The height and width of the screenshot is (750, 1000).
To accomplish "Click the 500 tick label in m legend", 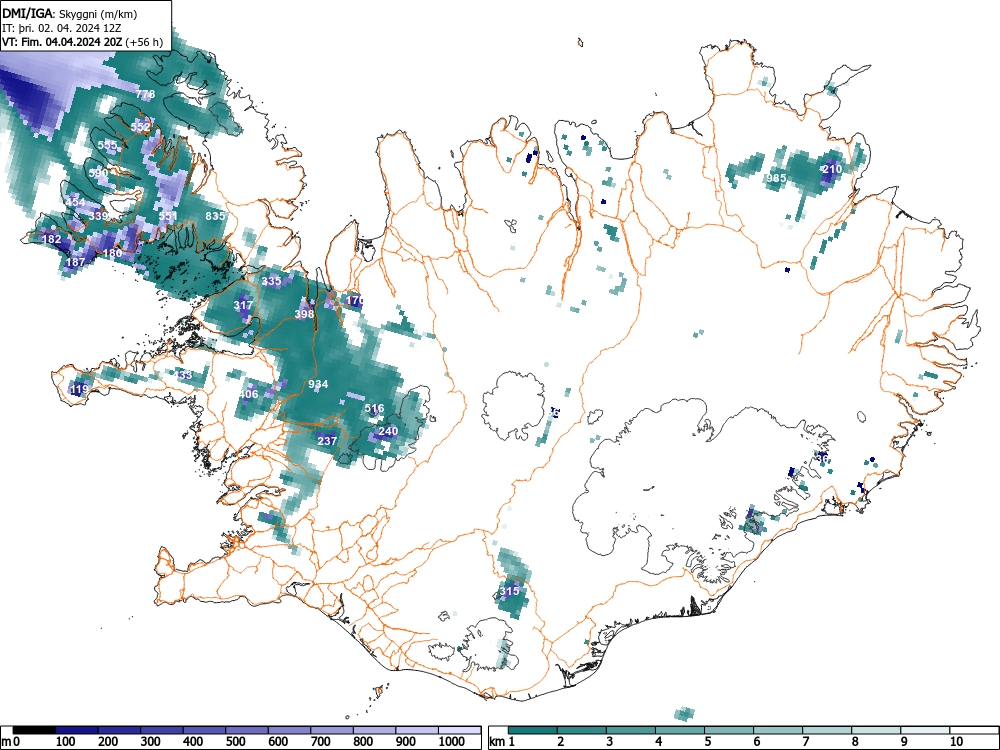I will (x=235, y=742).
